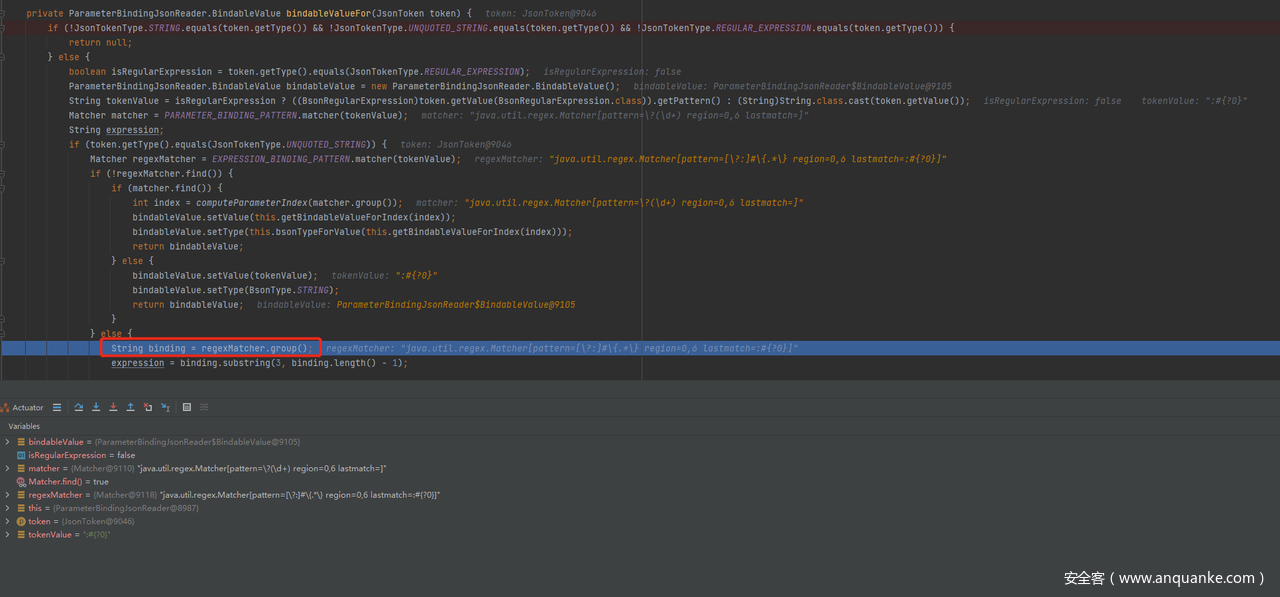Click the Step Out debugger icon

pyautogui.click(x=130, y=407)
